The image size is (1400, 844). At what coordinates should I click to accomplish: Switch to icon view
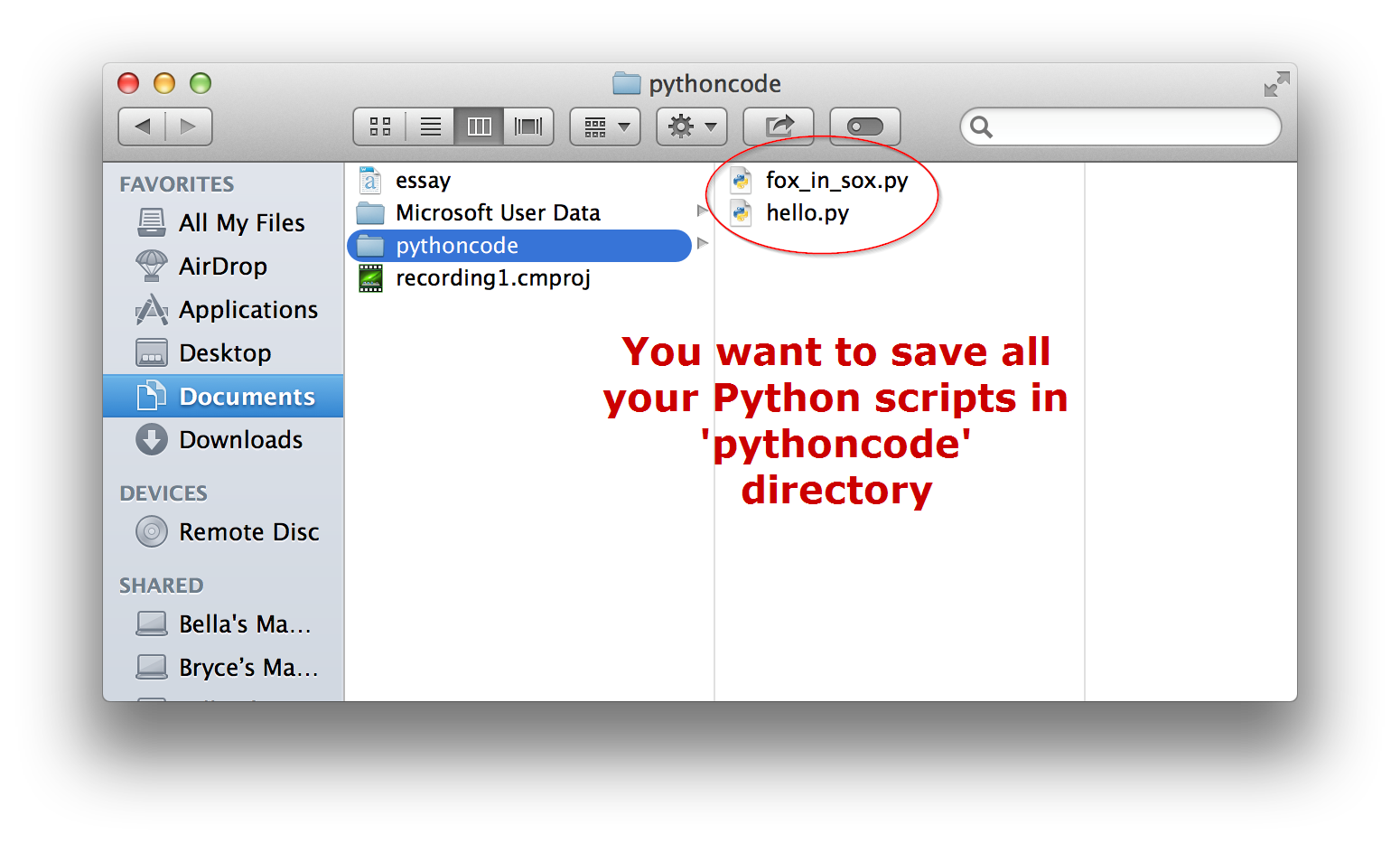click(x=380, y=127)
